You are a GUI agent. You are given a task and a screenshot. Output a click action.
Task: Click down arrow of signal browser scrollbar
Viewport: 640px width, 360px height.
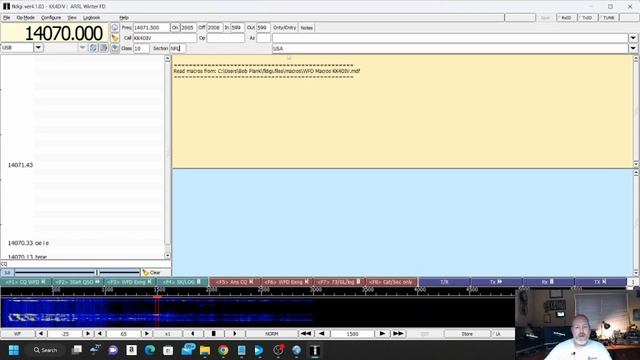pyautogui.click(x=167, y=256)
